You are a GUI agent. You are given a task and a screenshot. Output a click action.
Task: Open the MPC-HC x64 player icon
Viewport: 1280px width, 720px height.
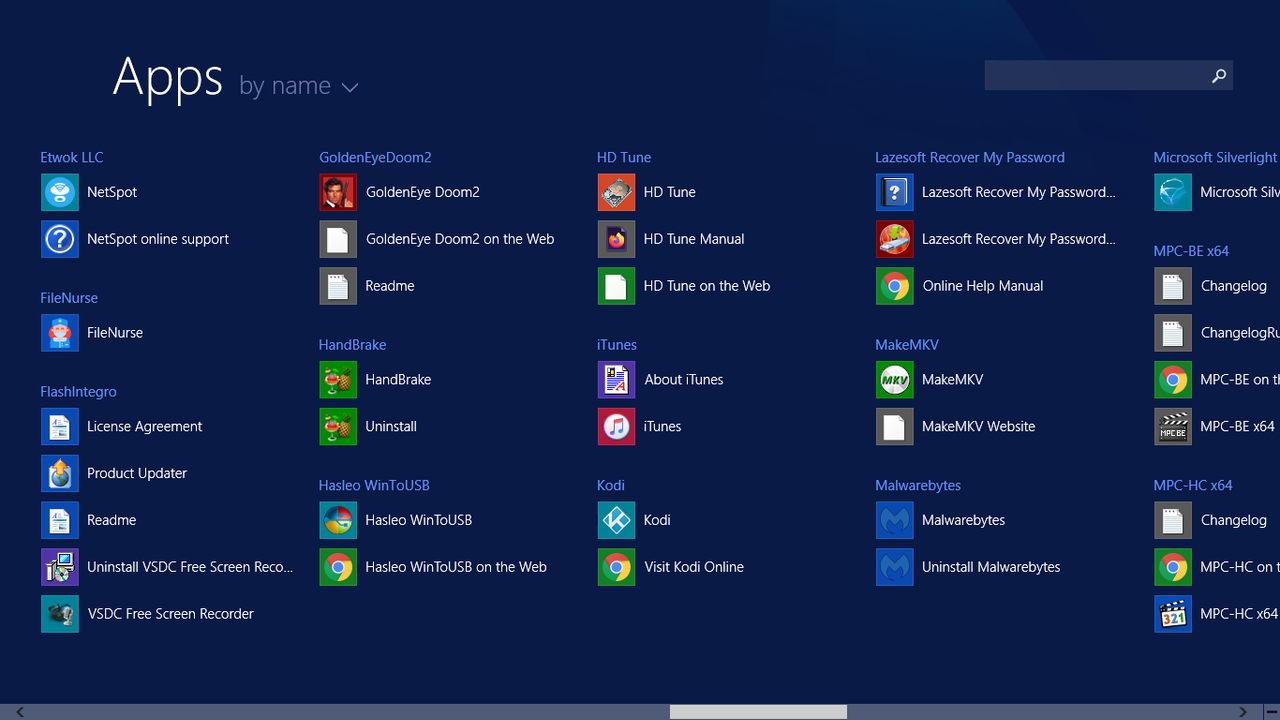click(x=1172, y=614)
